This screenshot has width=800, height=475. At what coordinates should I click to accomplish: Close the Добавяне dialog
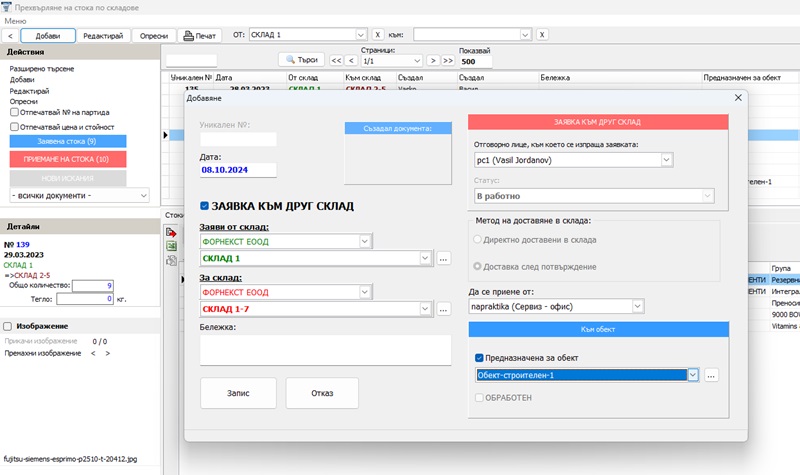[738, 97]
